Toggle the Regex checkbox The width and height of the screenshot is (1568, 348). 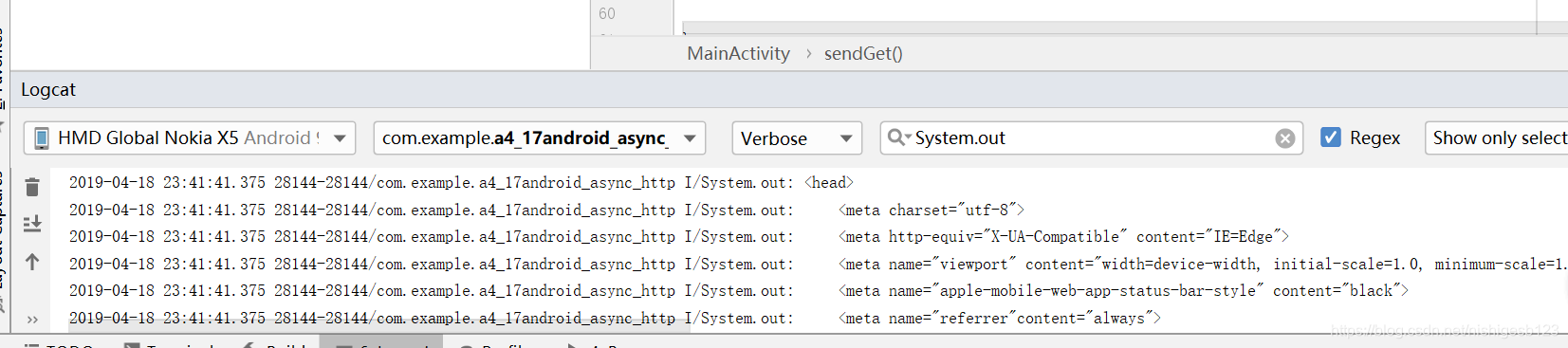point(1331,137)
